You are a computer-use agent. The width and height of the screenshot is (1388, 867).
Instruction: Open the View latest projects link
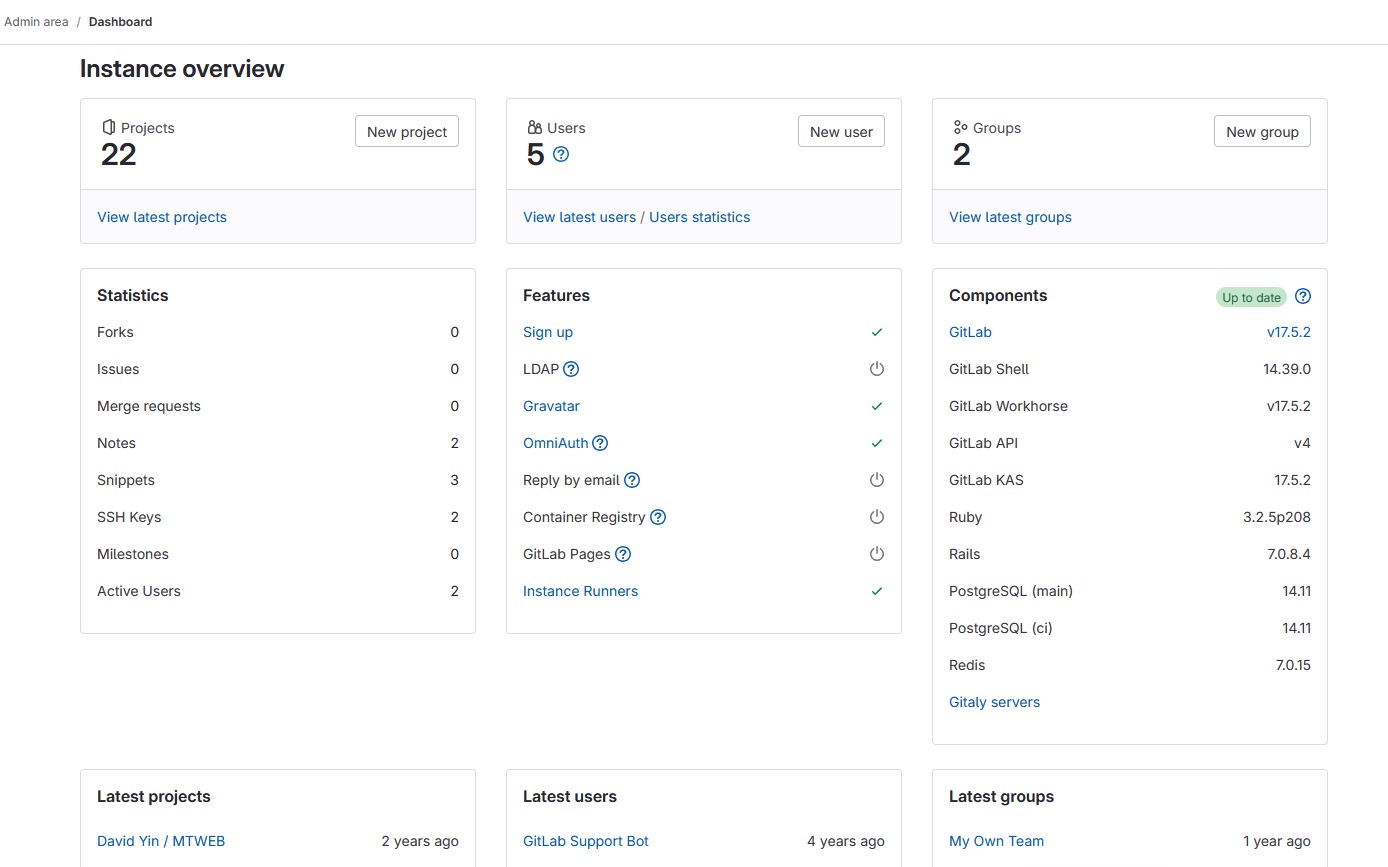(x=162, y=217)
